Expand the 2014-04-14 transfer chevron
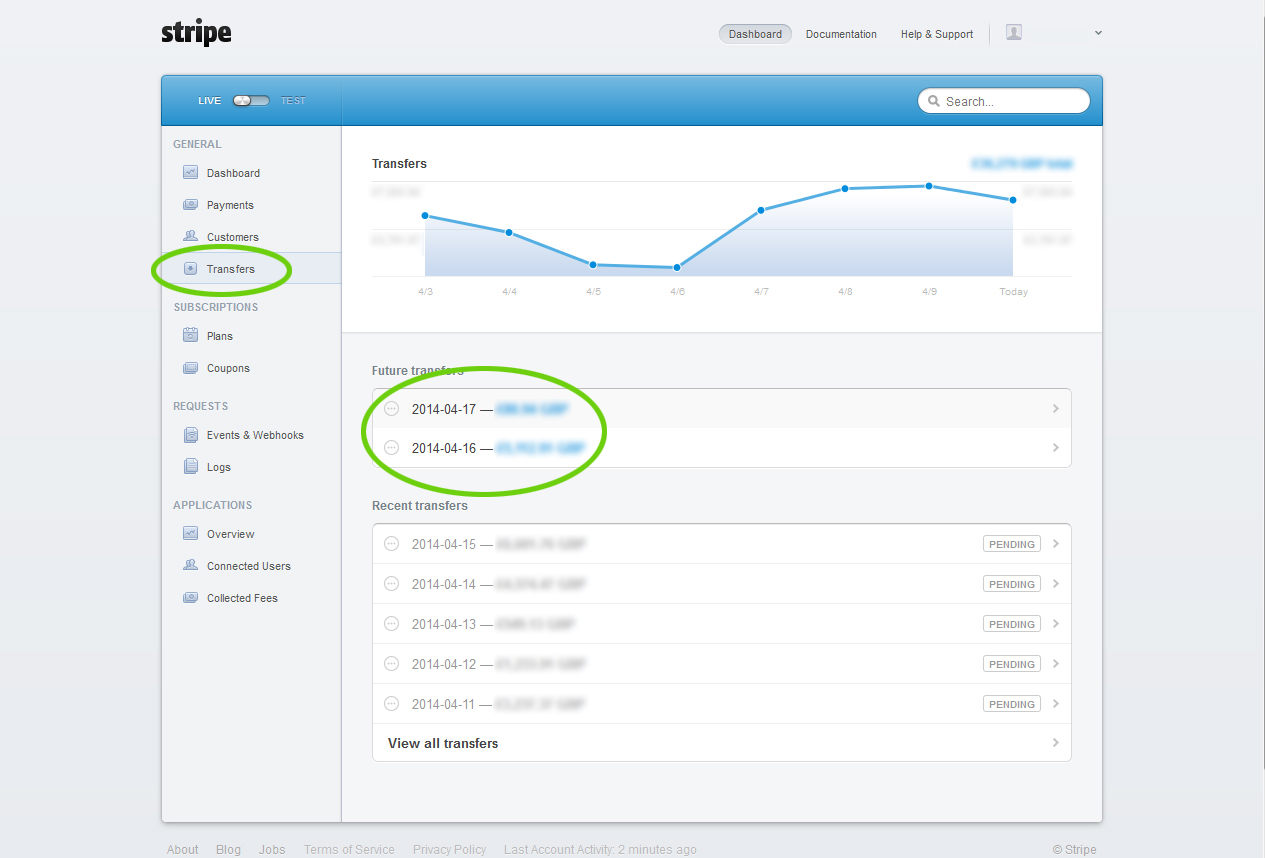1265x858 pixels. pos(1056,584)
